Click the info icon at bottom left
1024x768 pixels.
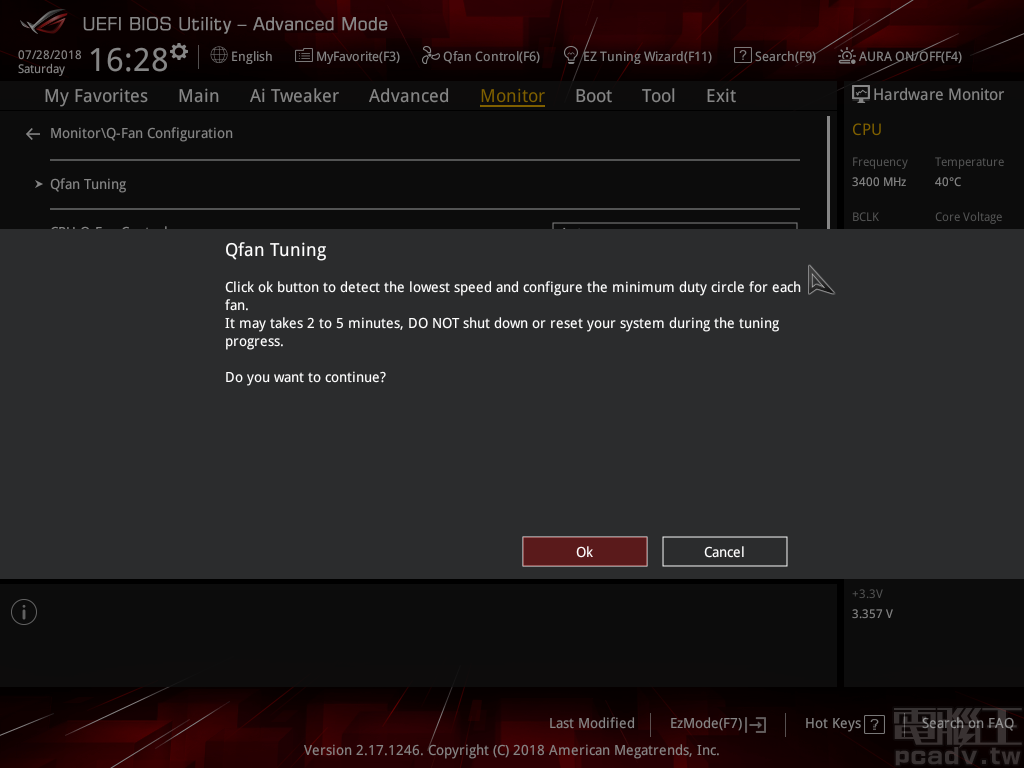pos(24,612)
